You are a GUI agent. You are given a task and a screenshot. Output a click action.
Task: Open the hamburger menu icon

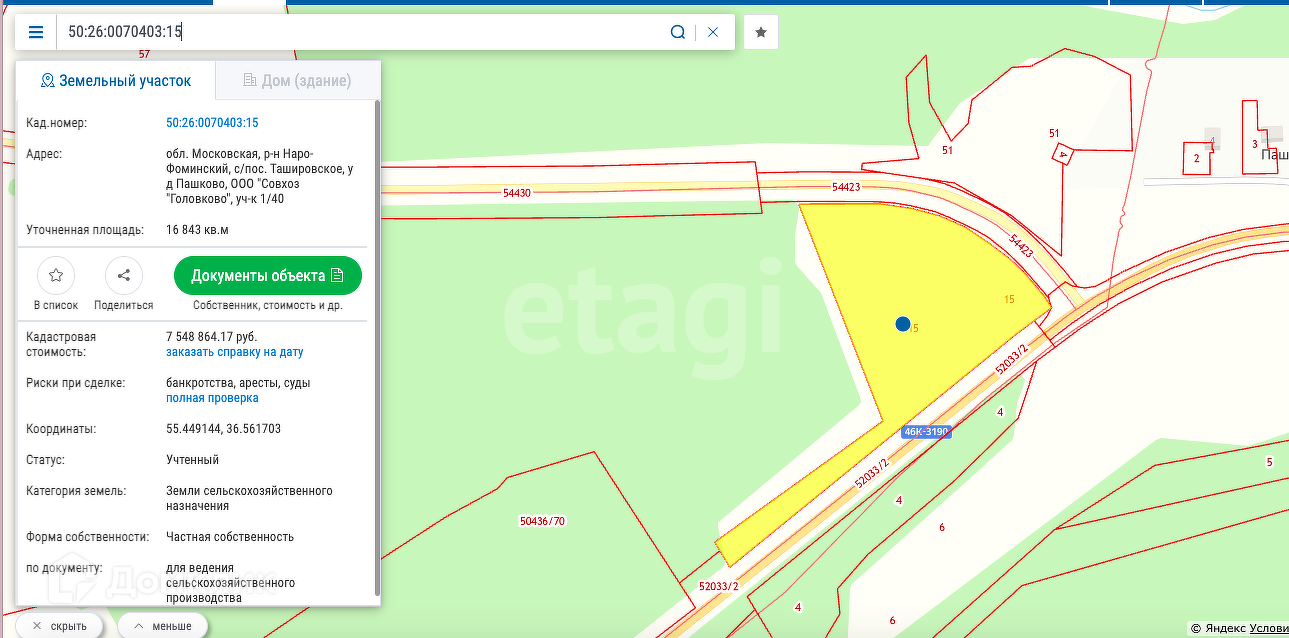pos(36,32)
